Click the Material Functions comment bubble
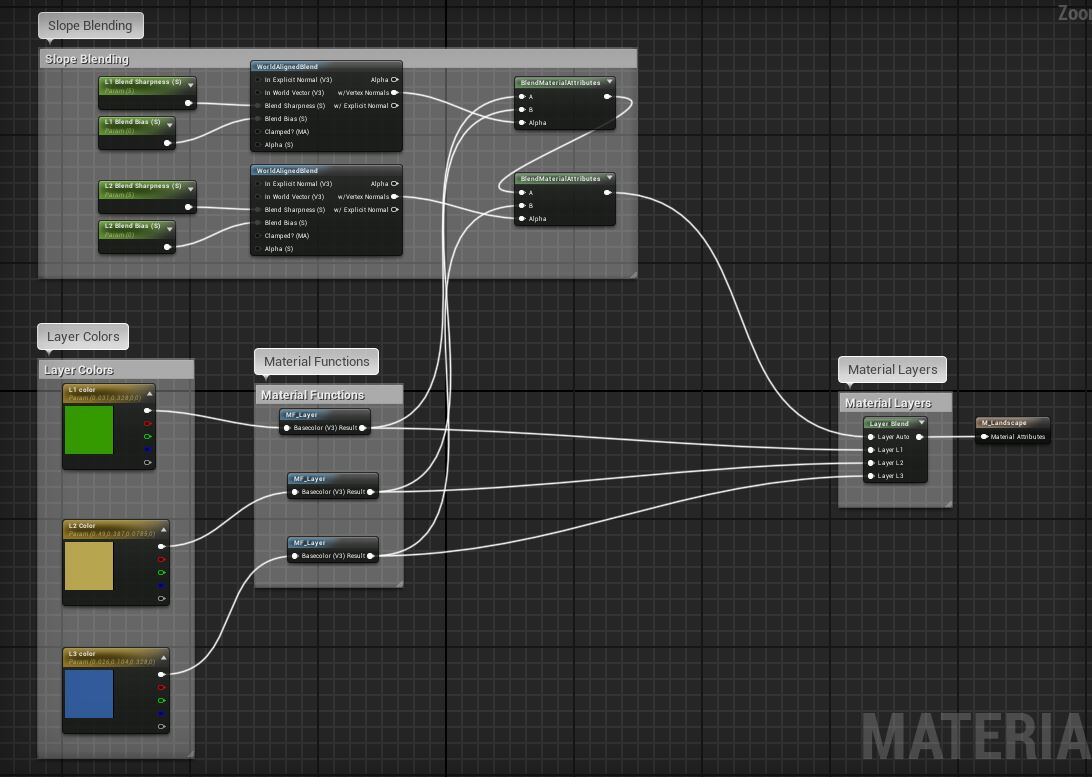This screenshot has width=1092, height=777. point(316,362)
